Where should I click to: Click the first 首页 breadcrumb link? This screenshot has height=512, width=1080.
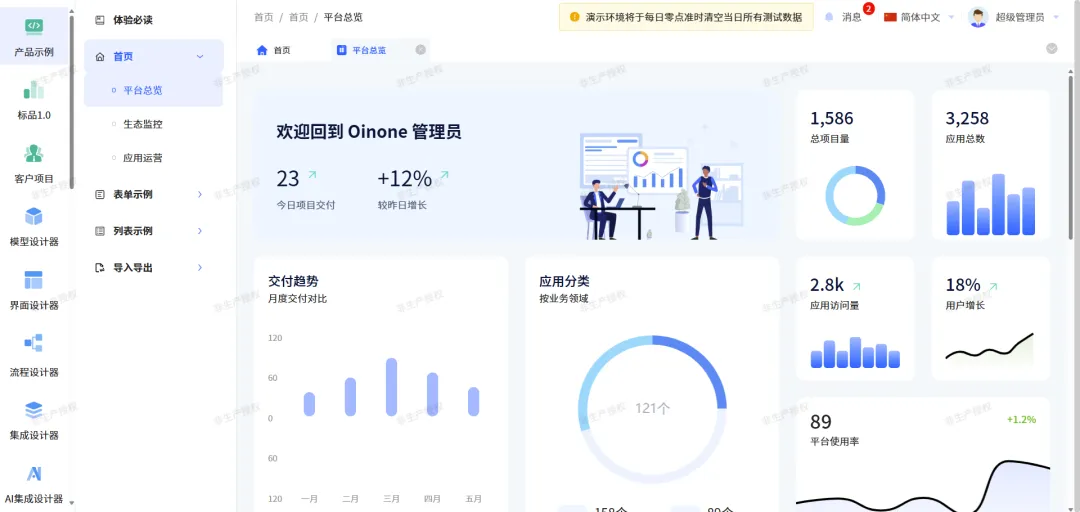tap(263, 17)
